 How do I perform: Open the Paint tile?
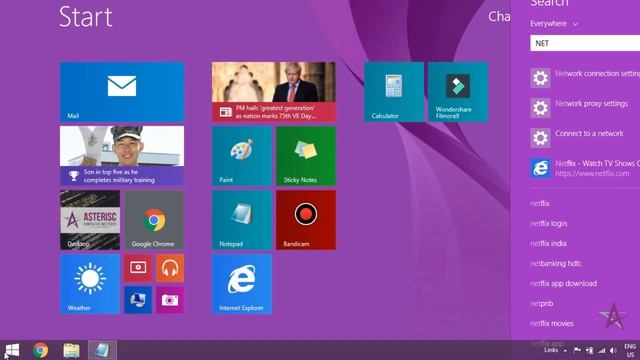tap(242, 156)
